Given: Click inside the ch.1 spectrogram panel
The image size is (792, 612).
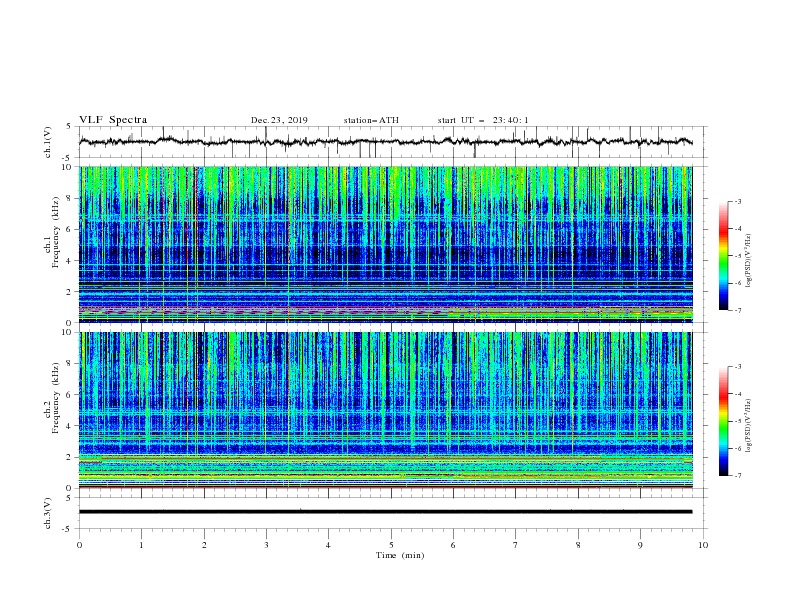Looking at the screenshot, I should point(385,244).
